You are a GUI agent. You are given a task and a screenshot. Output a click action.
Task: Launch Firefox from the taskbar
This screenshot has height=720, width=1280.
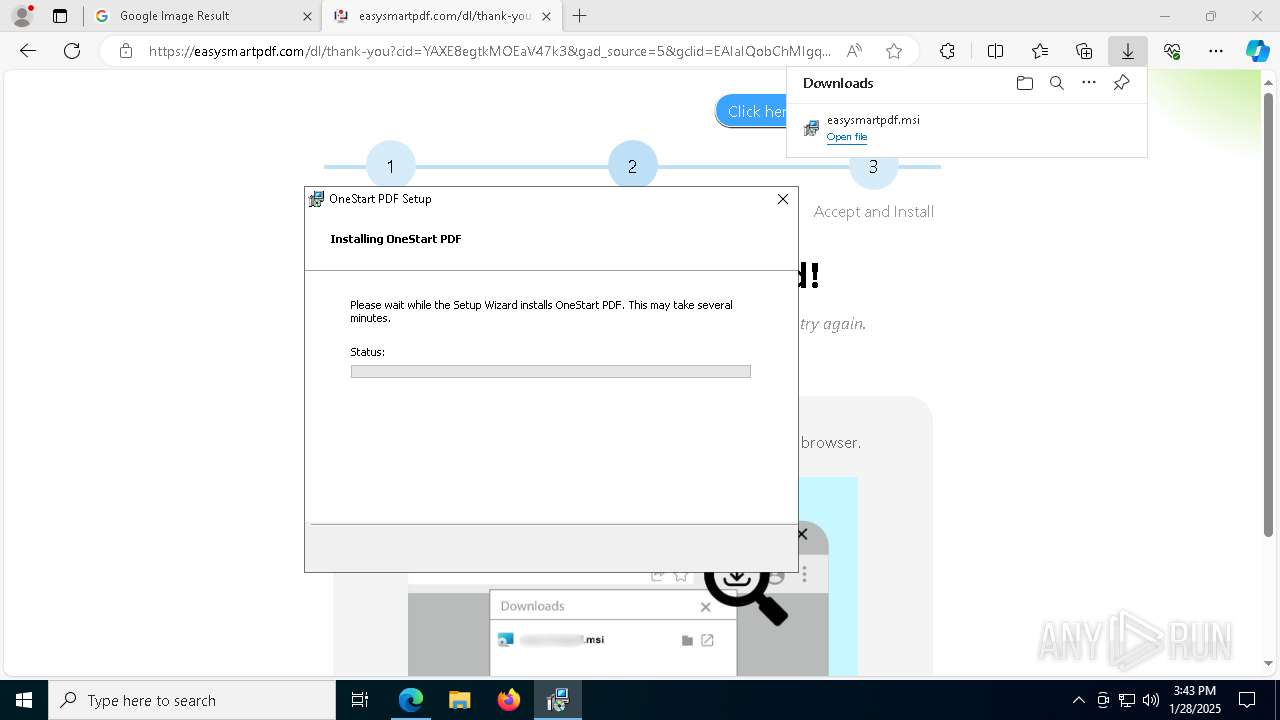pos(509,700)
